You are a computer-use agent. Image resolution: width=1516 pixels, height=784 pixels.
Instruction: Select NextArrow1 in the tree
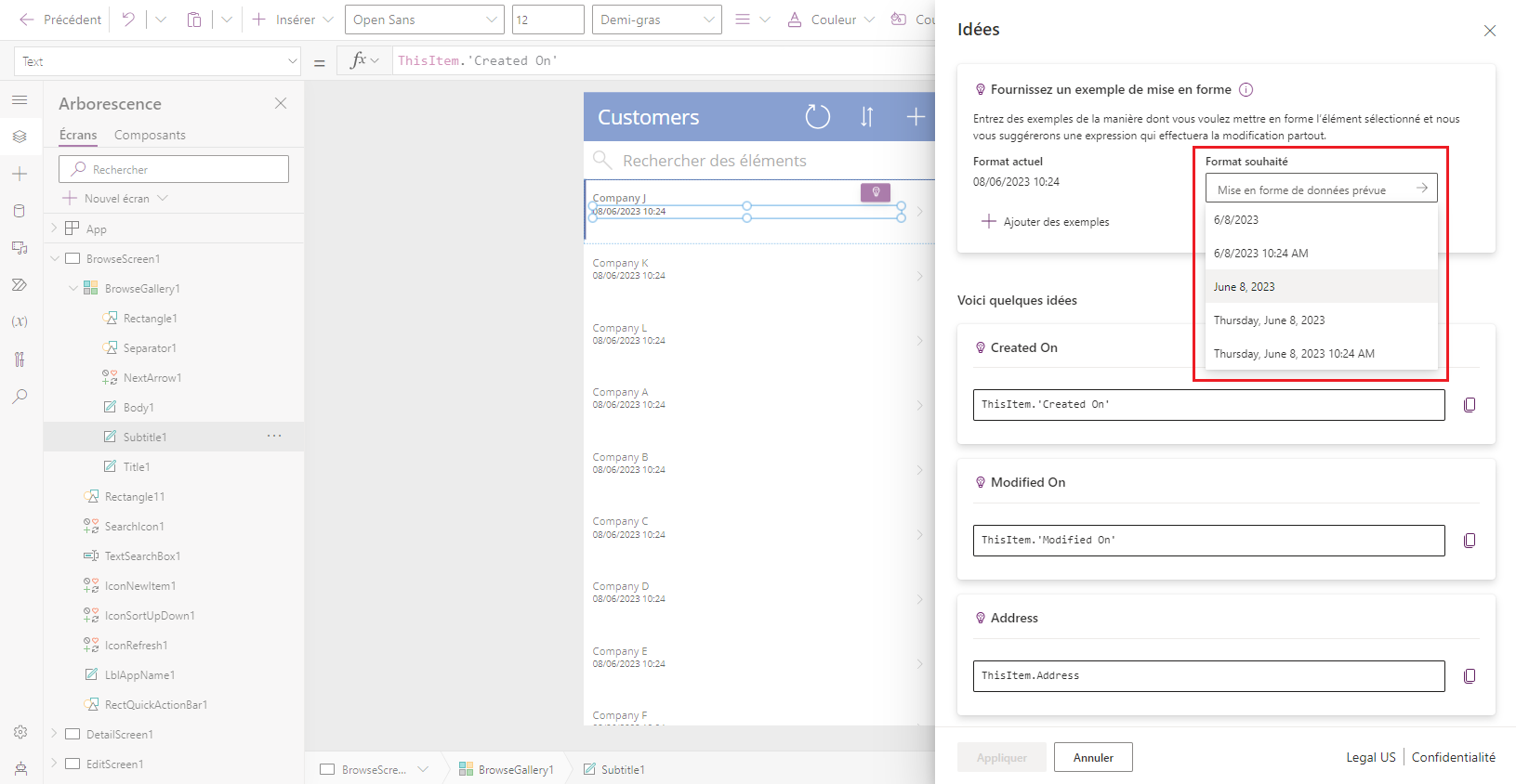coord(152,378)
